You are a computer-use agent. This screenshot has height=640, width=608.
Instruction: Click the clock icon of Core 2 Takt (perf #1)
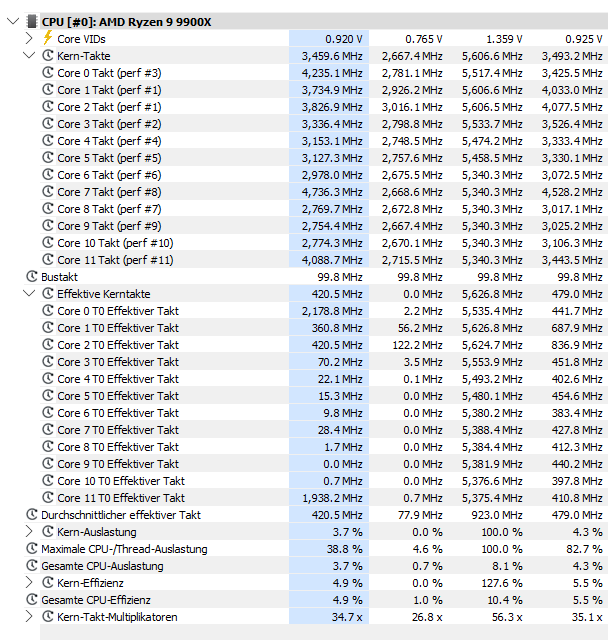[48, 107]
